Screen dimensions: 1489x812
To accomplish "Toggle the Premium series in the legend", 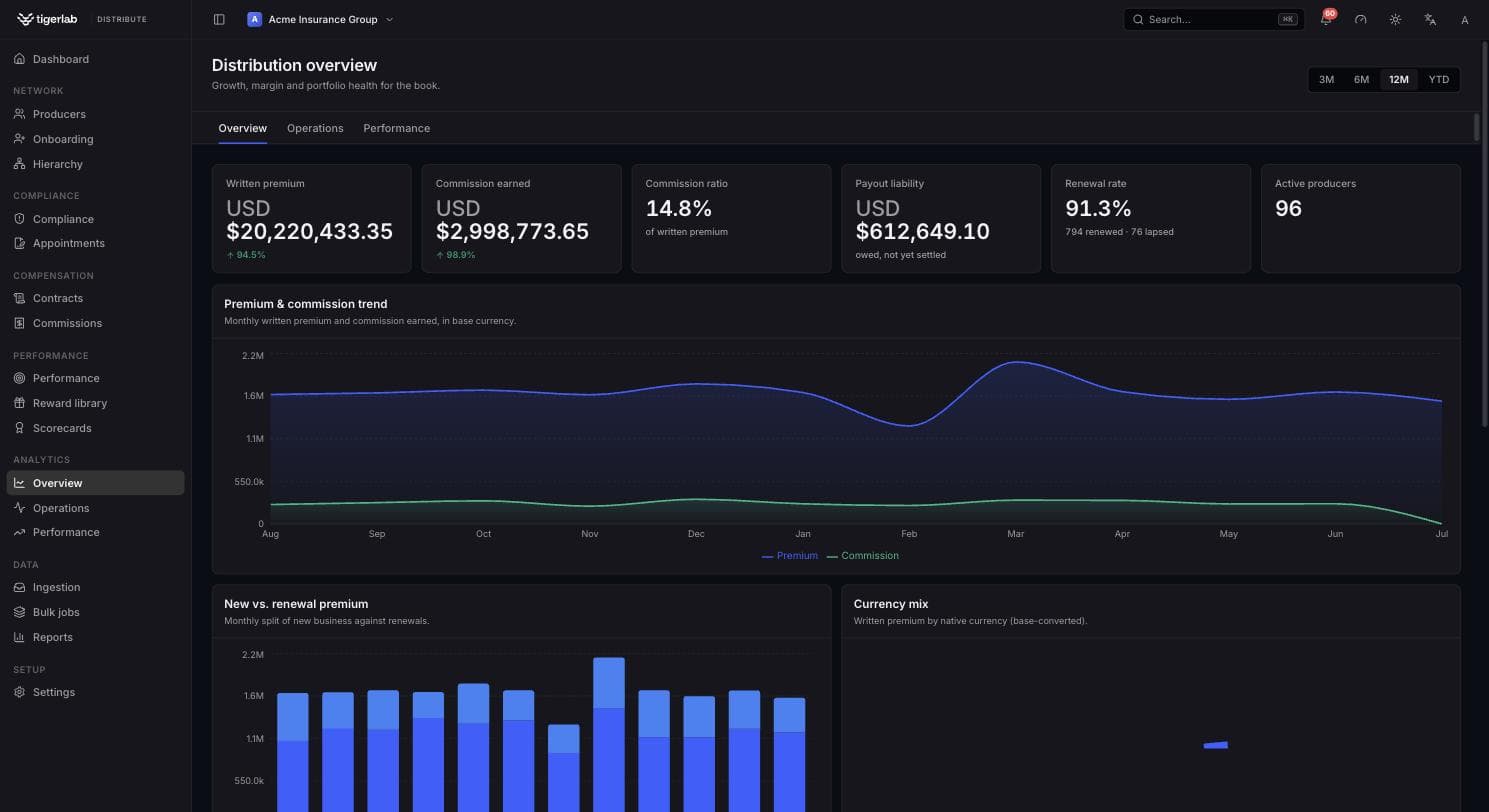I will point(790,556).
